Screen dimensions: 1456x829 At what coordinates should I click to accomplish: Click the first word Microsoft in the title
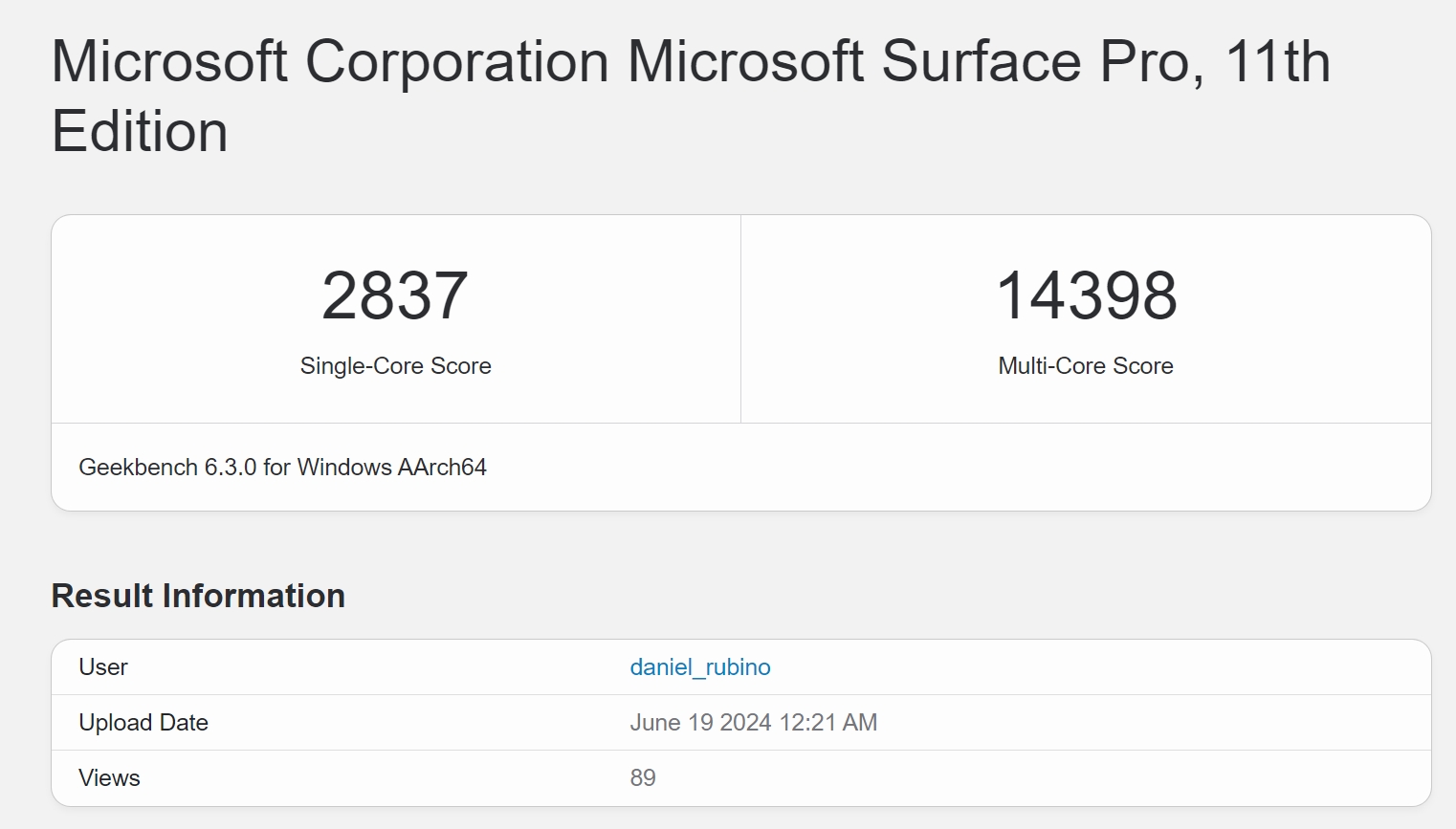tap(169, 62)
